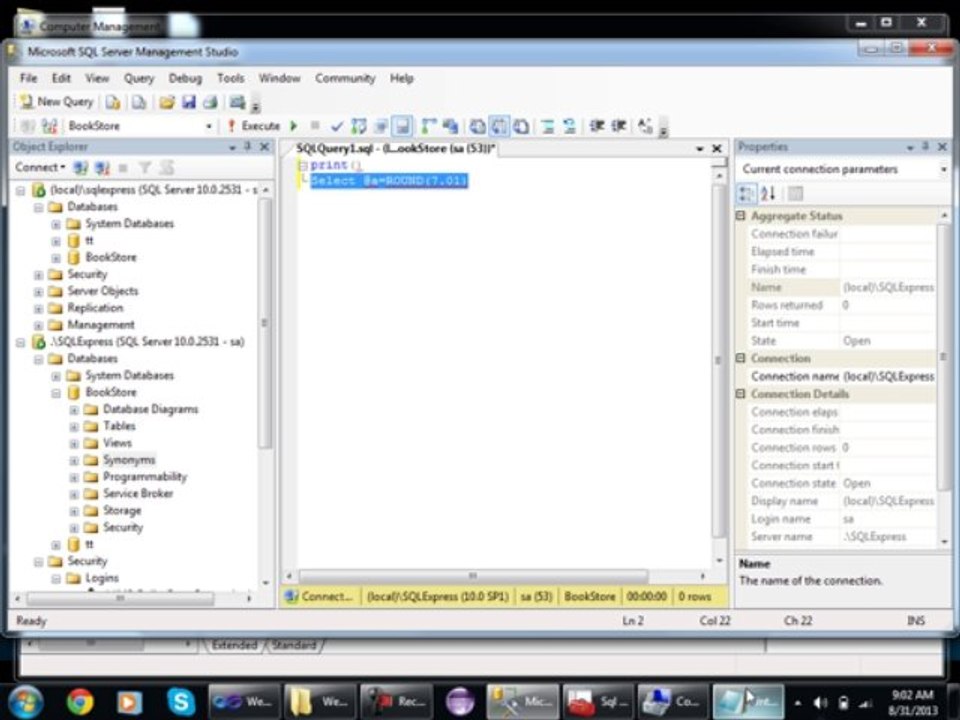The height and width of the screenshot is (720, 960).
Task: Click the Decrease Indent icon
Action: point(597,126)
